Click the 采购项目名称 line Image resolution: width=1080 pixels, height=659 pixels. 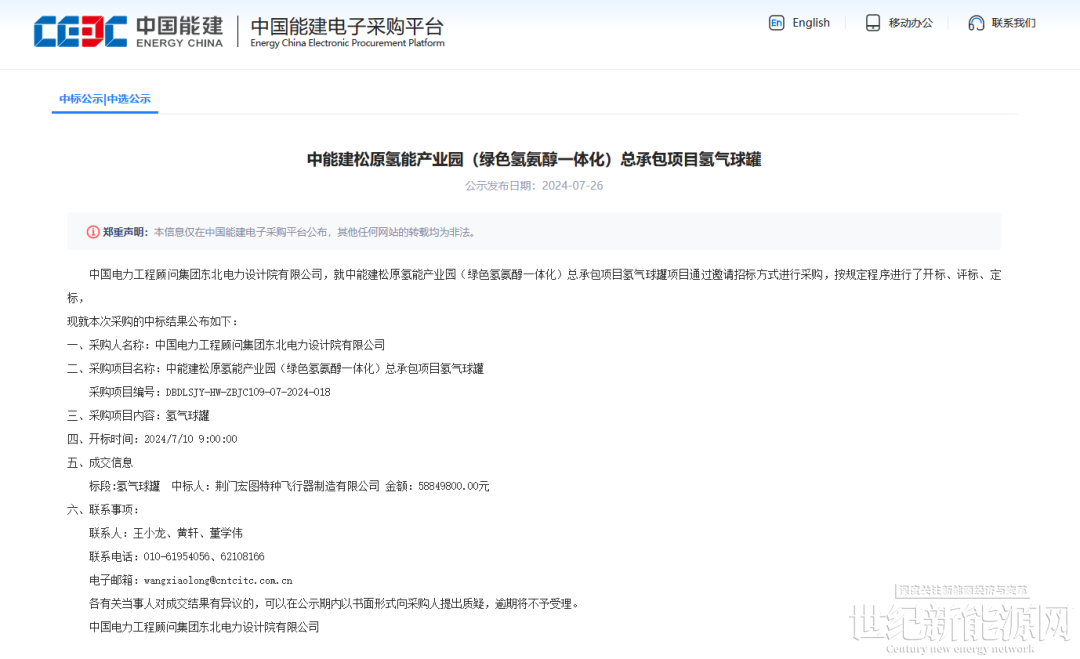tap(276, 368)
